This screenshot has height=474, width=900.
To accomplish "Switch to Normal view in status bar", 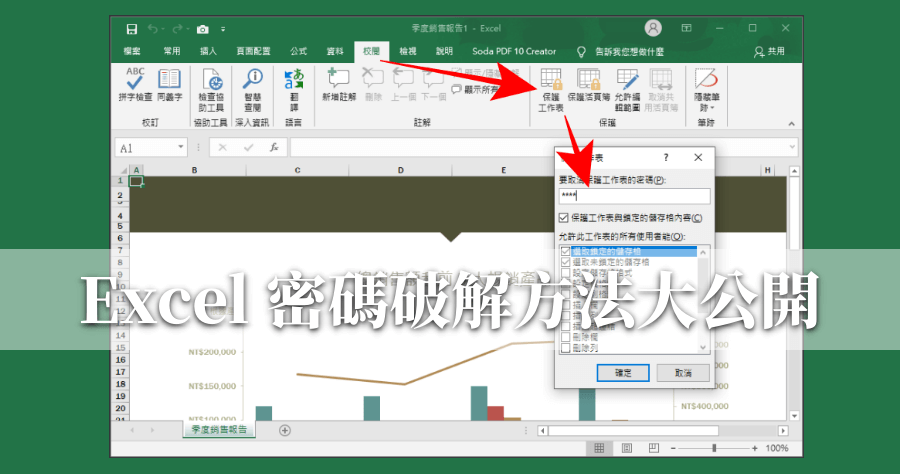I will pyautogui.click(x=599, y=448).
